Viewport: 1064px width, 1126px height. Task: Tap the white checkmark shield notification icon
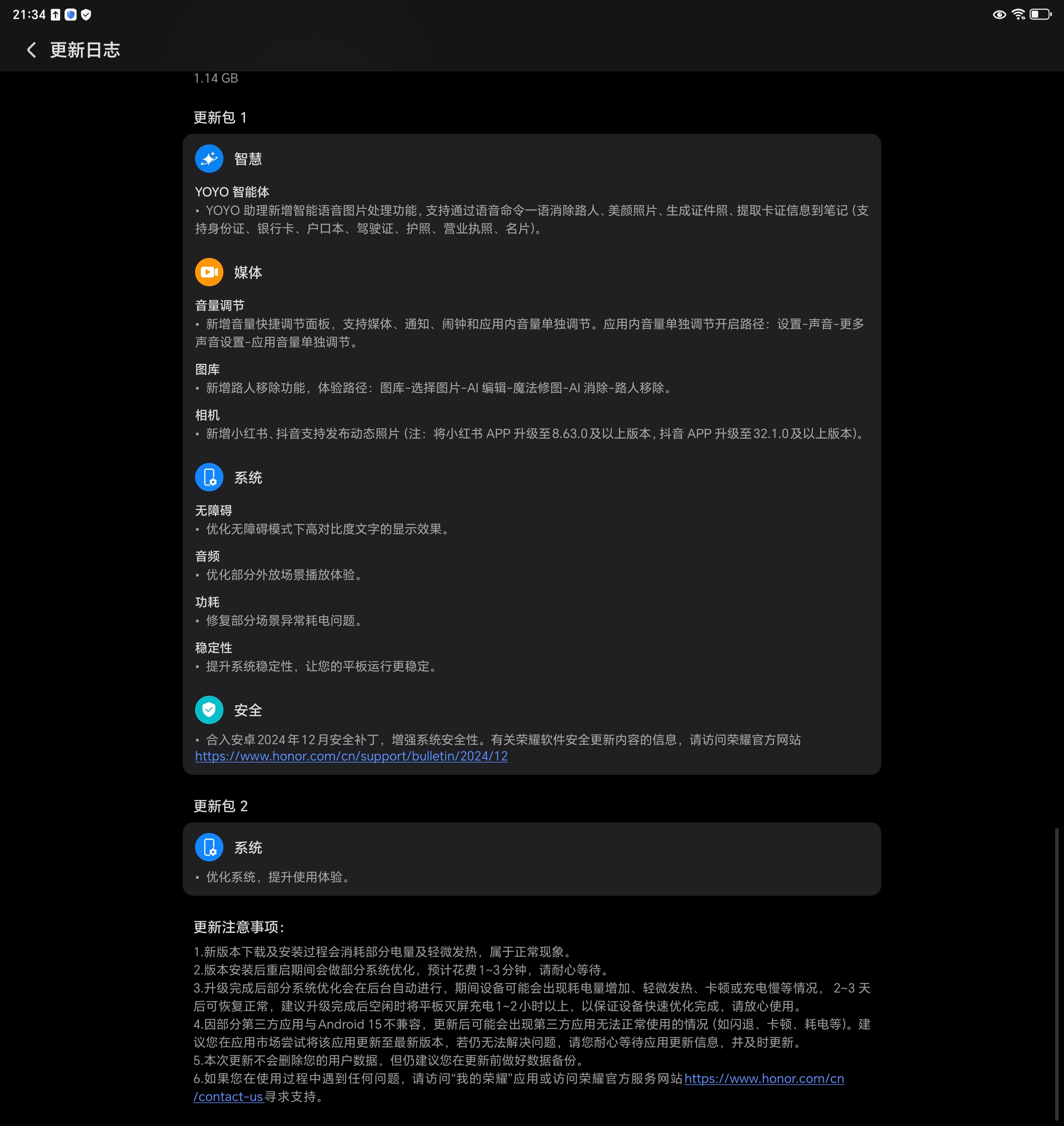(85, 15)
